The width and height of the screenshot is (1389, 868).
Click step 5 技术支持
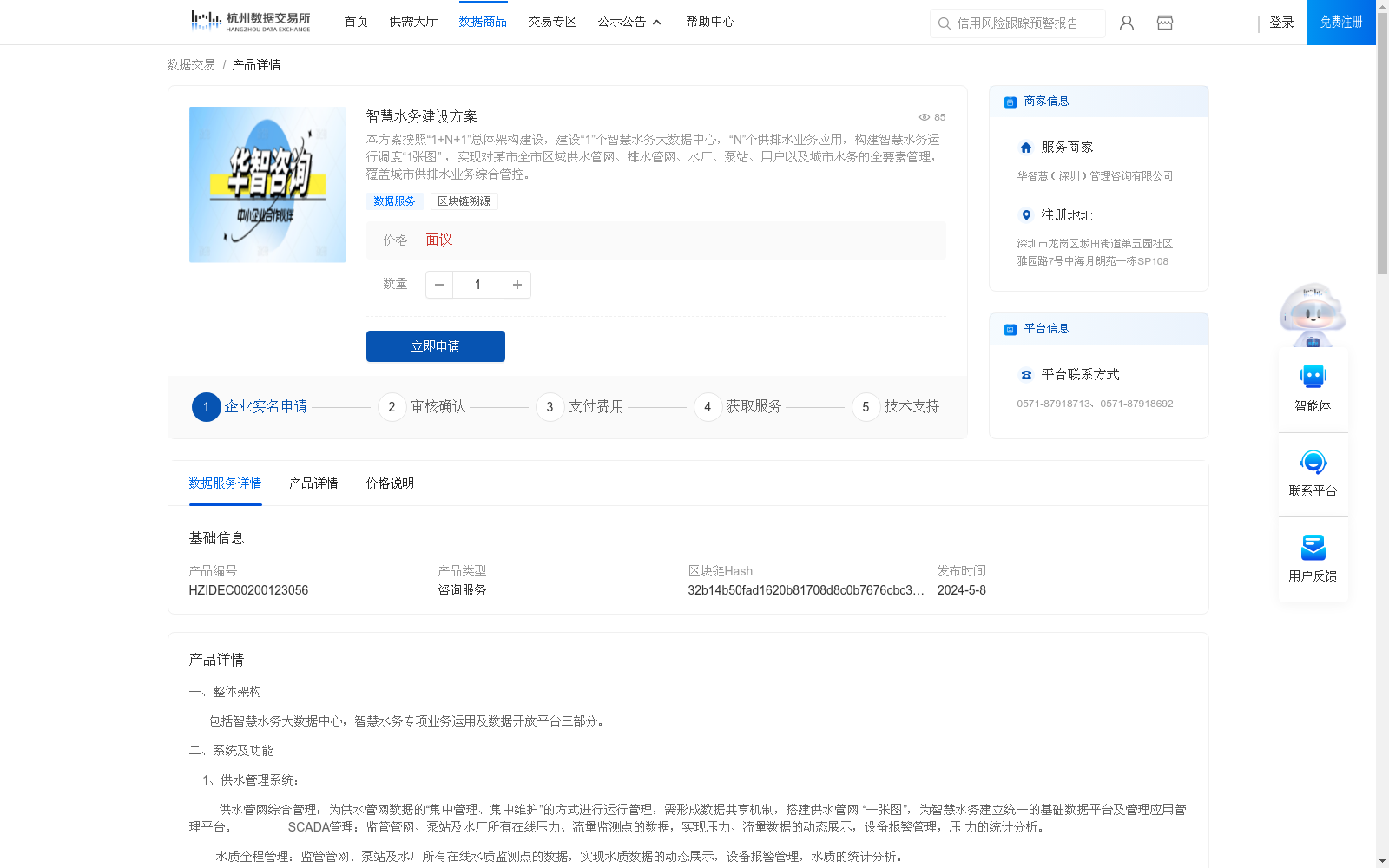coord(896,407)
